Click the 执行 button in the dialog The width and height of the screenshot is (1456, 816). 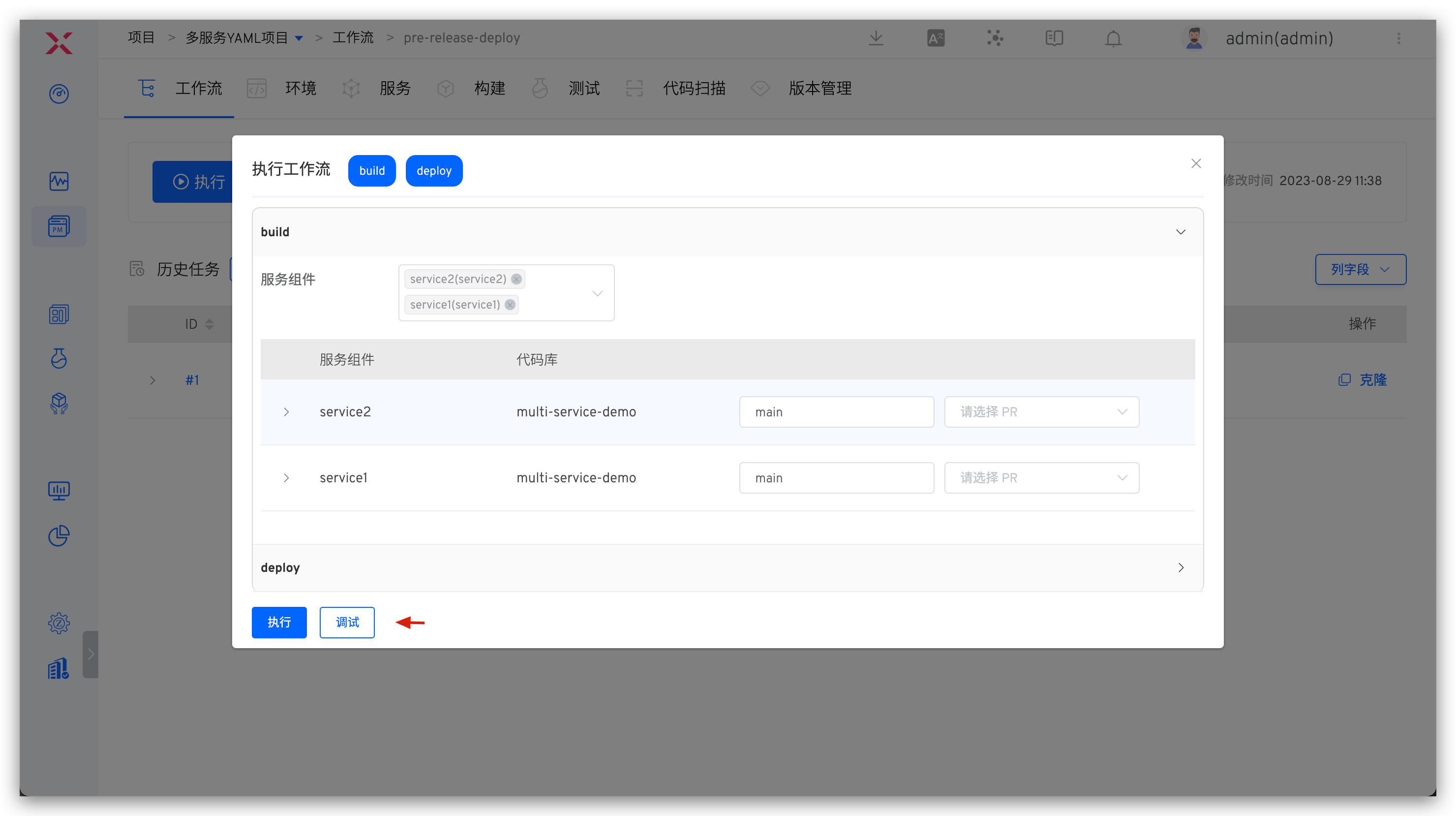[278, 622]
